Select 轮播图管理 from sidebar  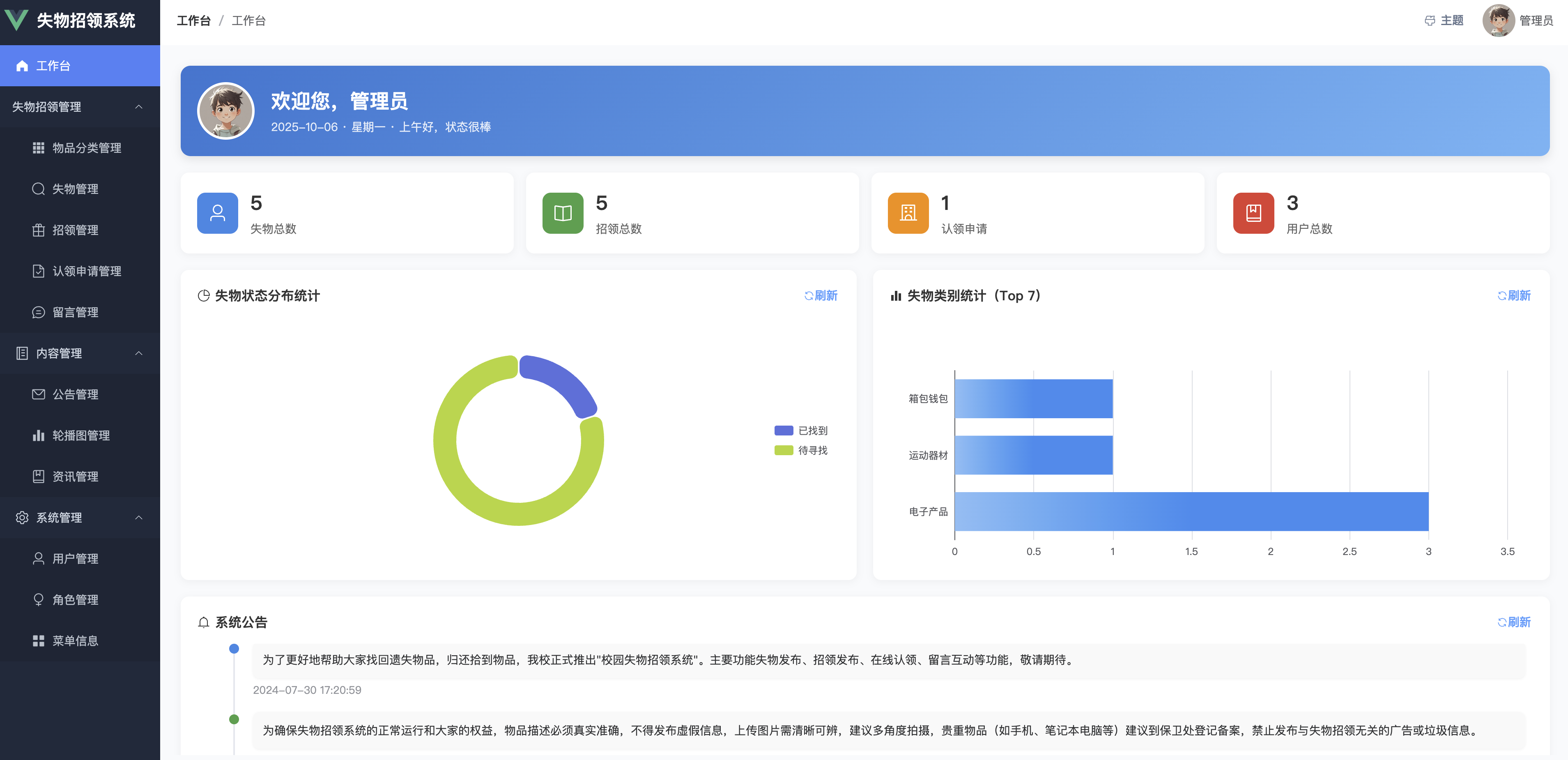point(81,435)
